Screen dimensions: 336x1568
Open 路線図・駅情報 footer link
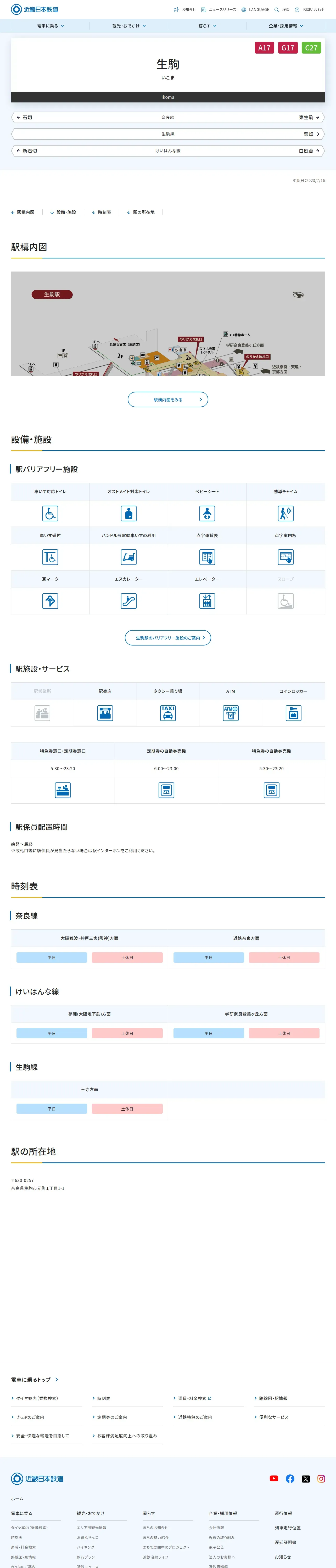pyautogui.click(x=271, y=1398)
